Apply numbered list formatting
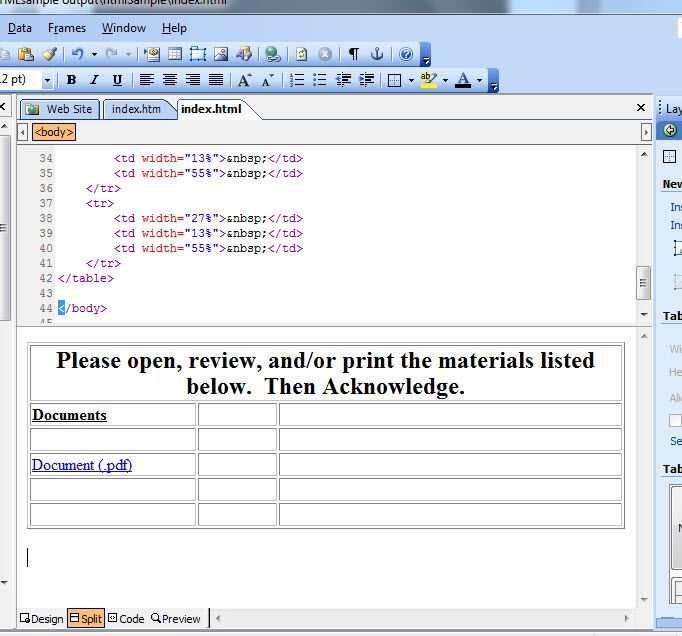The height and width of the screenshot is (636, 682). (297, 80)
